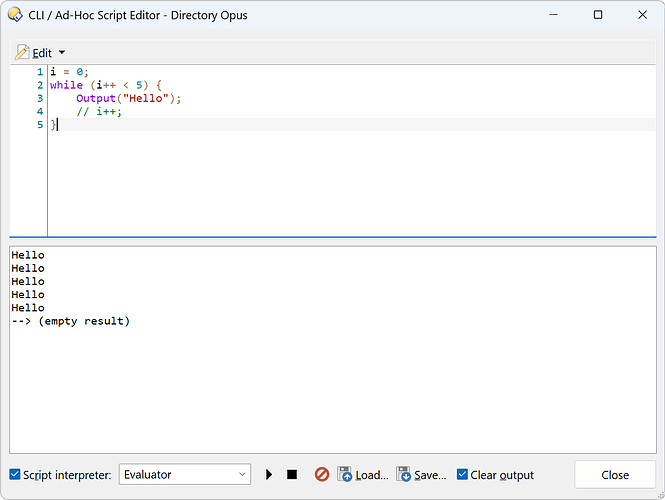Disable the Clear output checkbox

tap(462, 475)
